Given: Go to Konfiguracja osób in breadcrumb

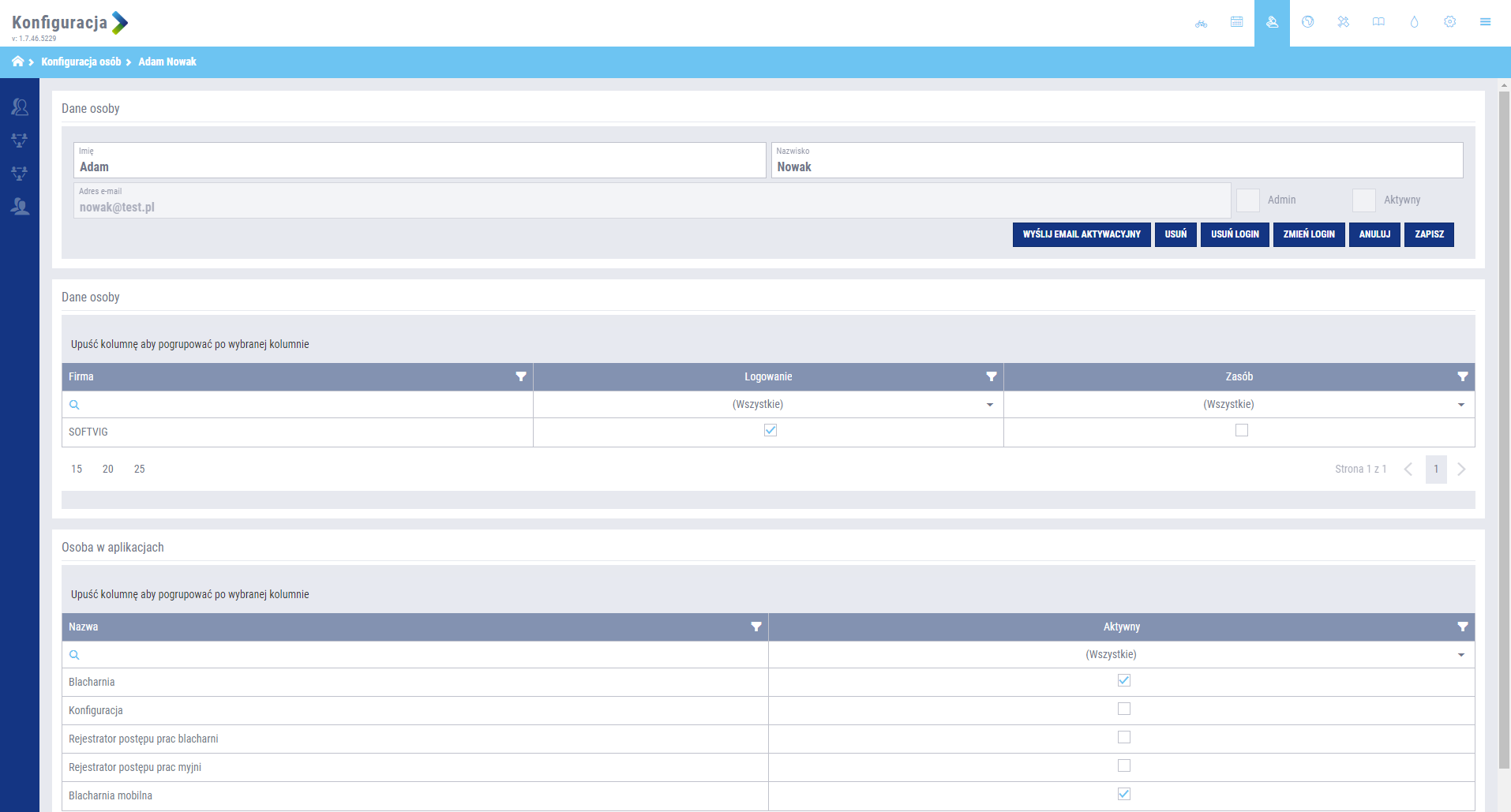Looking at the screenshot, I should (81, 62).
